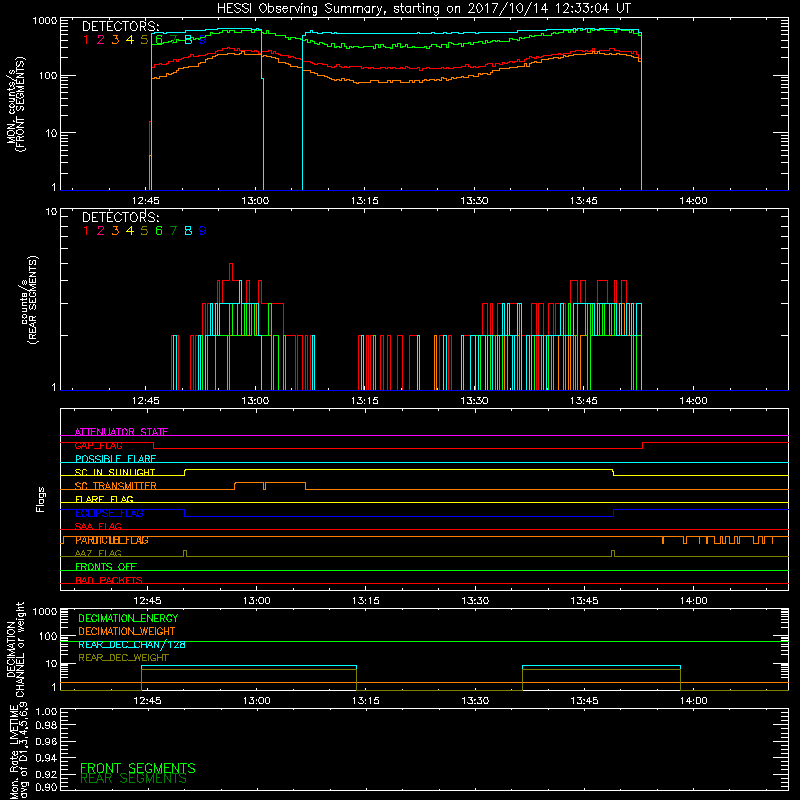Click the ATTENUATOR_STATE flag label
This screenshot has height=800, width=800.
[x=121, y=432]
